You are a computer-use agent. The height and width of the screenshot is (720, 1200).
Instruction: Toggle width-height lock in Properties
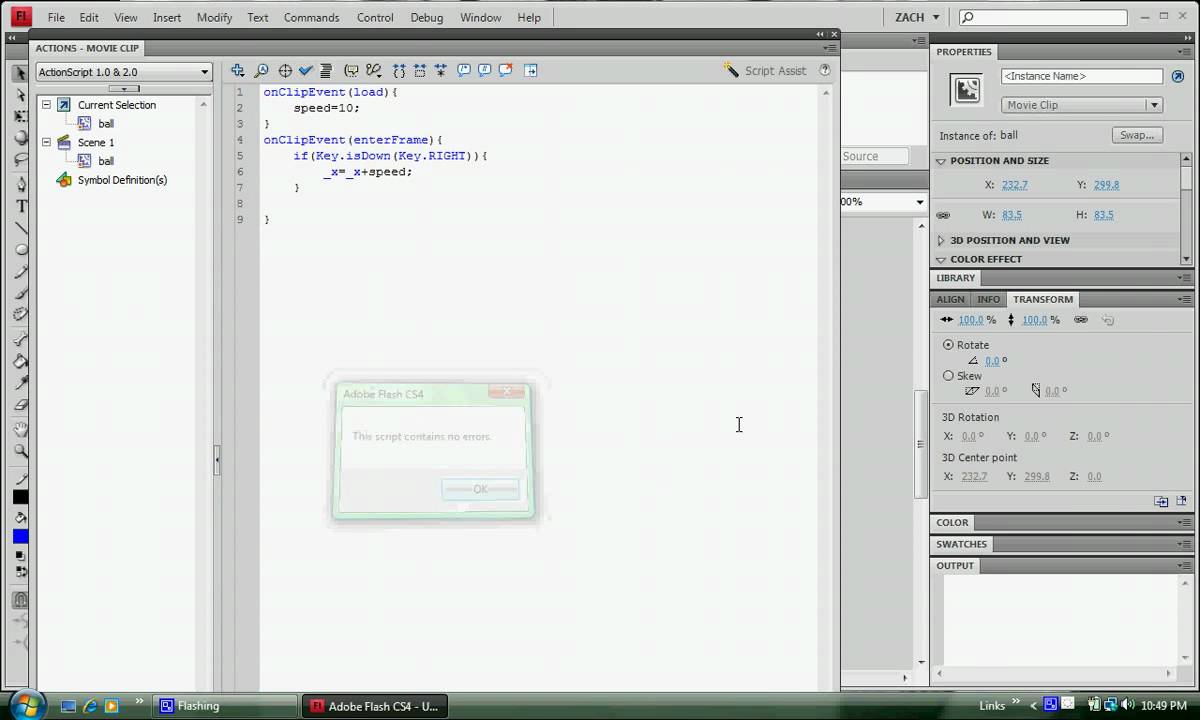click(x=943, y=215)
